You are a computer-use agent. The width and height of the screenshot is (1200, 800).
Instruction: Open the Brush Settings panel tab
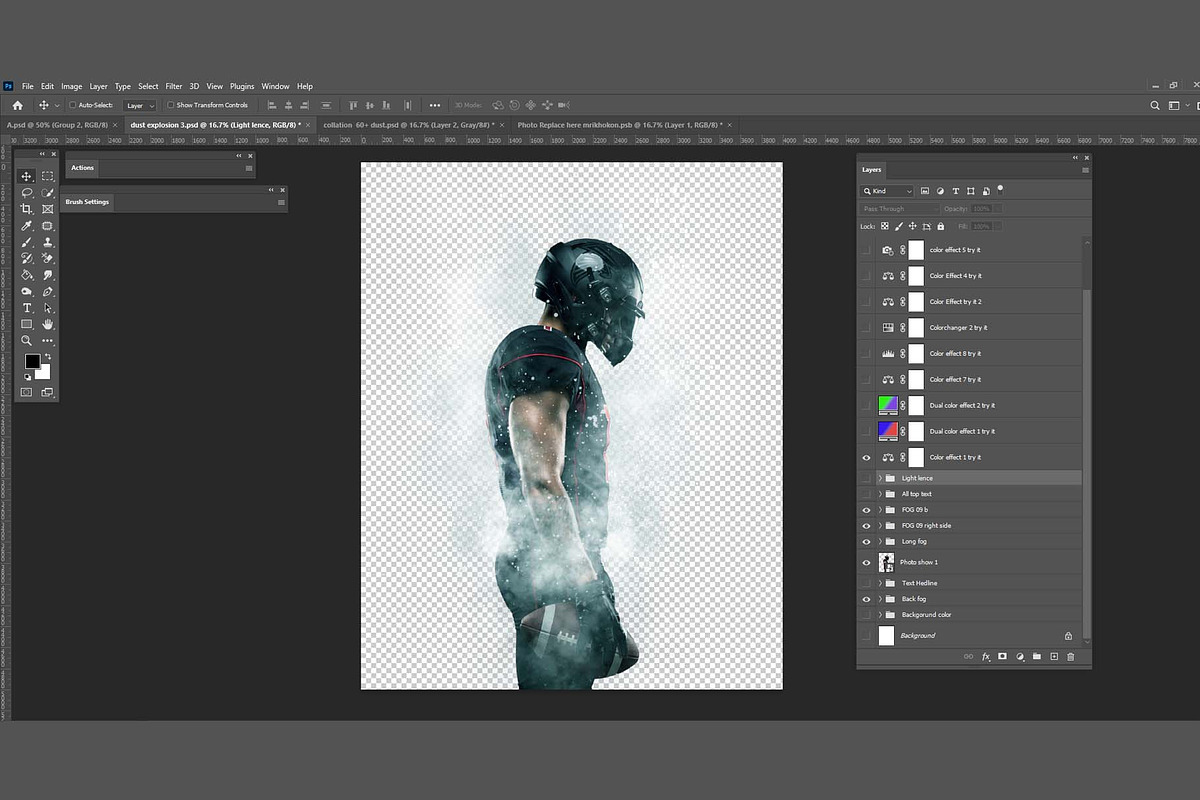(x=87, y=202)
